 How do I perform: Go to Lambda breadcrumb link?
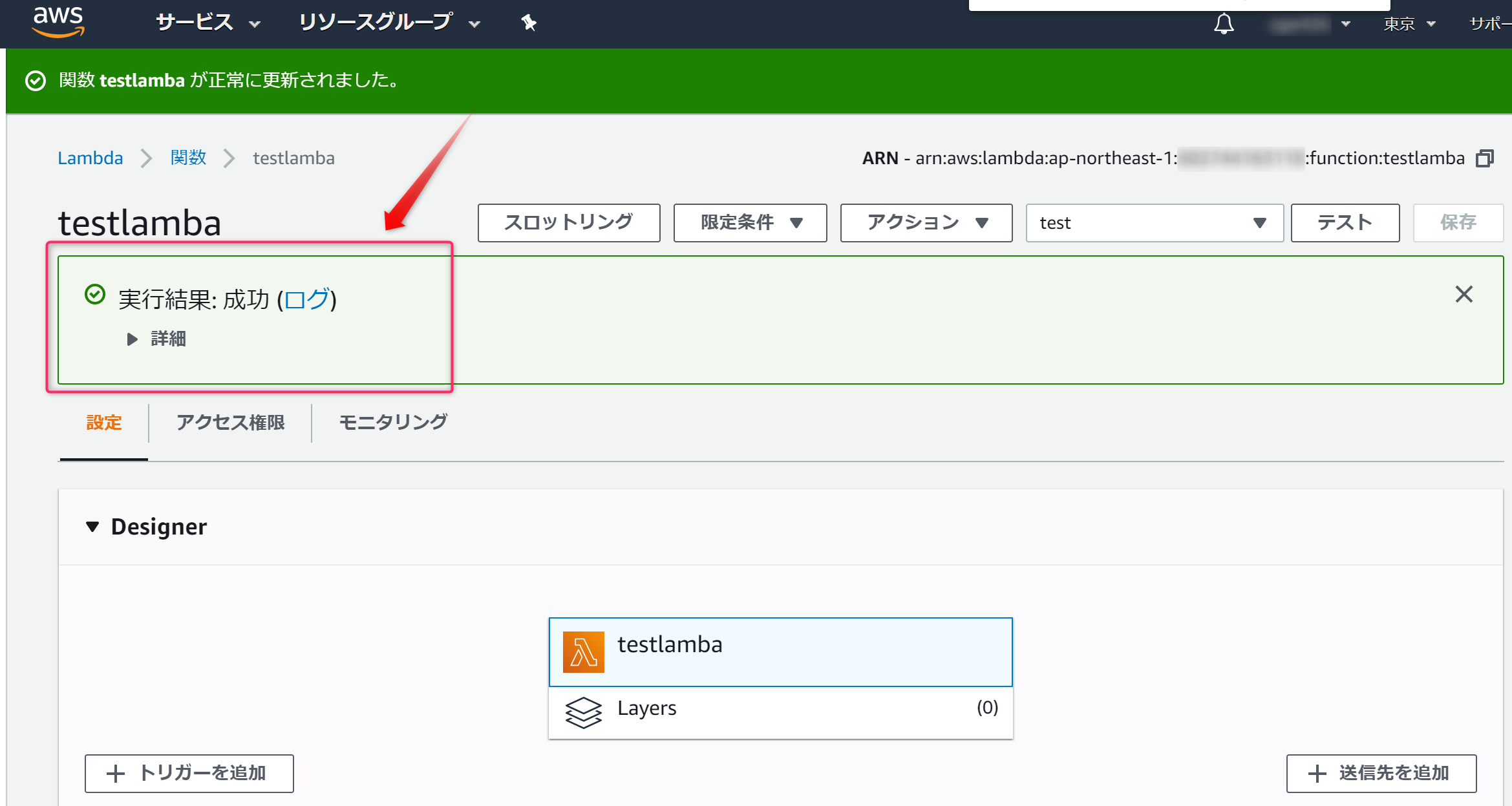(x=90, y=158)
